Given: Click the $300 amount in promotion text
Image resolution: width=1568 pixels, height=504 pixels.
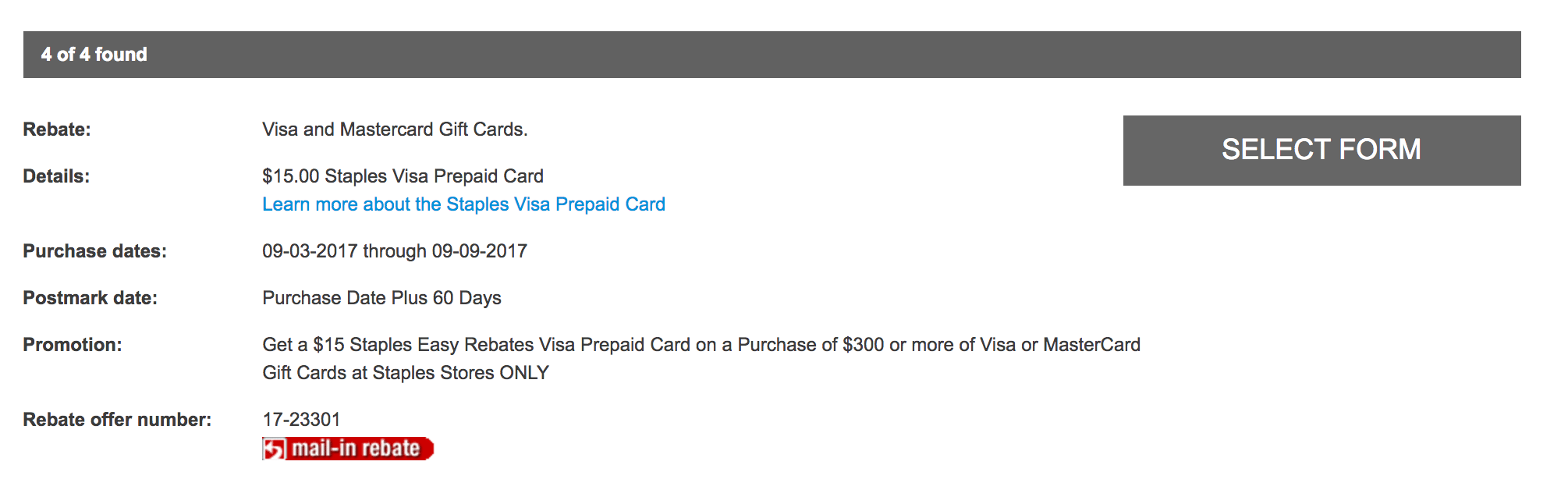Looking at the screenshot, I should [x=863, y=345].
